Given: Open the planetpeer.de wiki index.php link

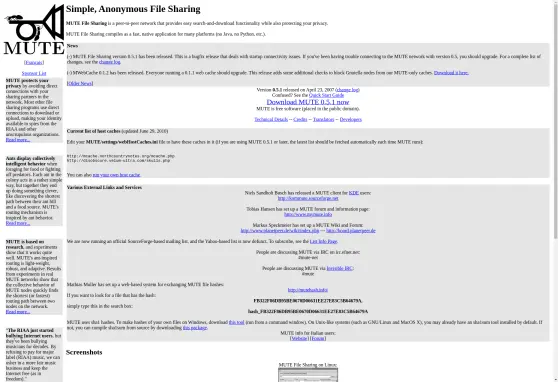Looking at the screenshot, I should coord(280,231).
